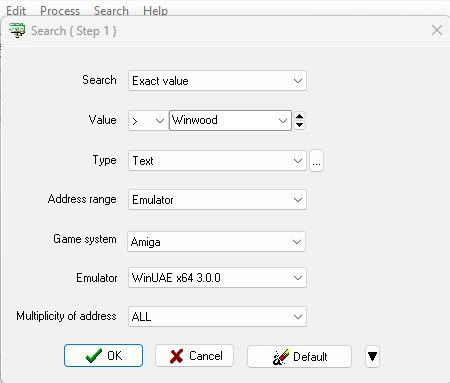450x383 pixels.
Task: Open Address range dropdown showing Emulator
Action: pyautogui.click(x=217, y=200)
